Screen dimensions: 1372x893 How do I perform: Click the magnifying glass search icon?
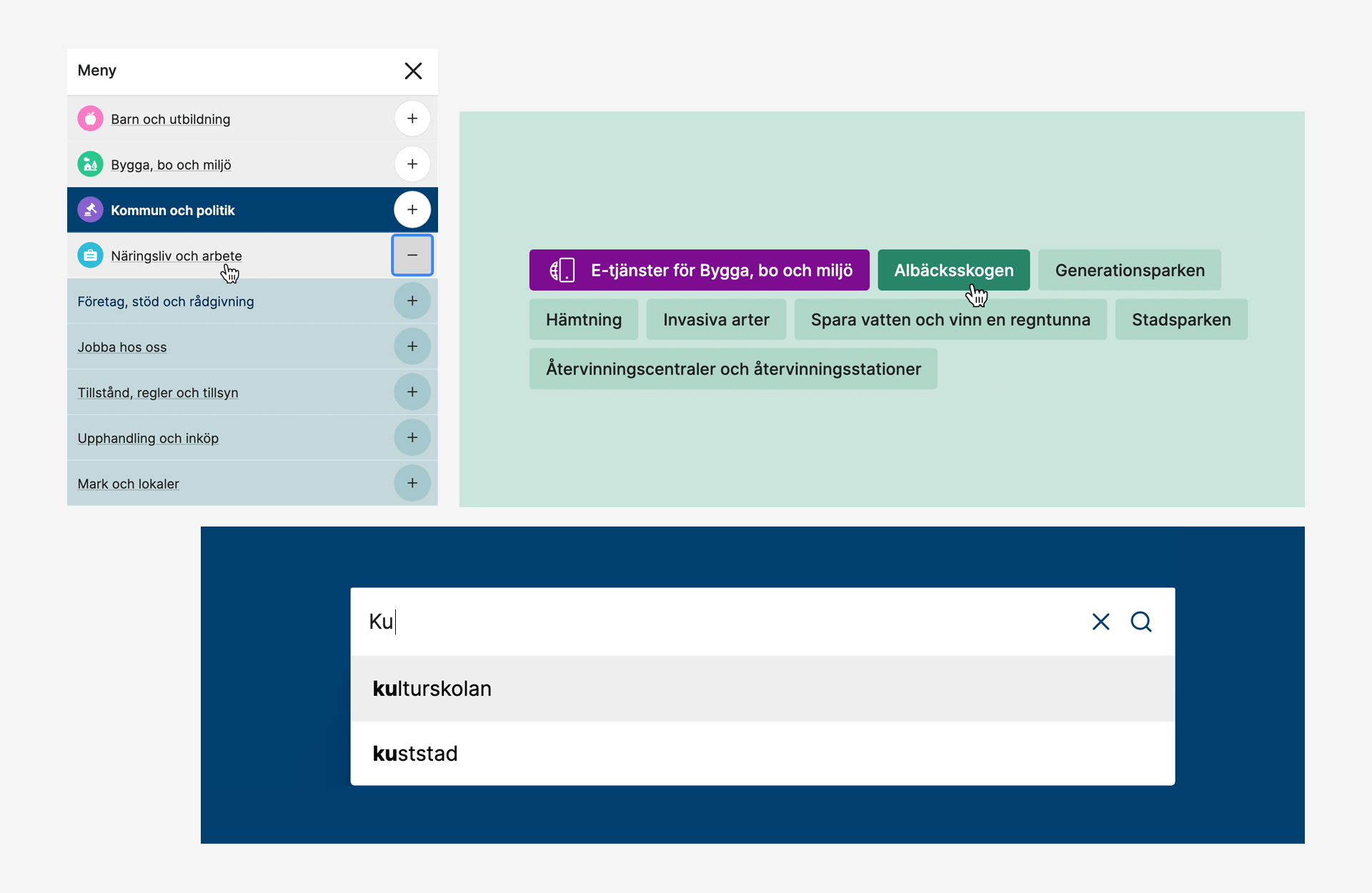pyautogui.click(x=1141, y=622)
